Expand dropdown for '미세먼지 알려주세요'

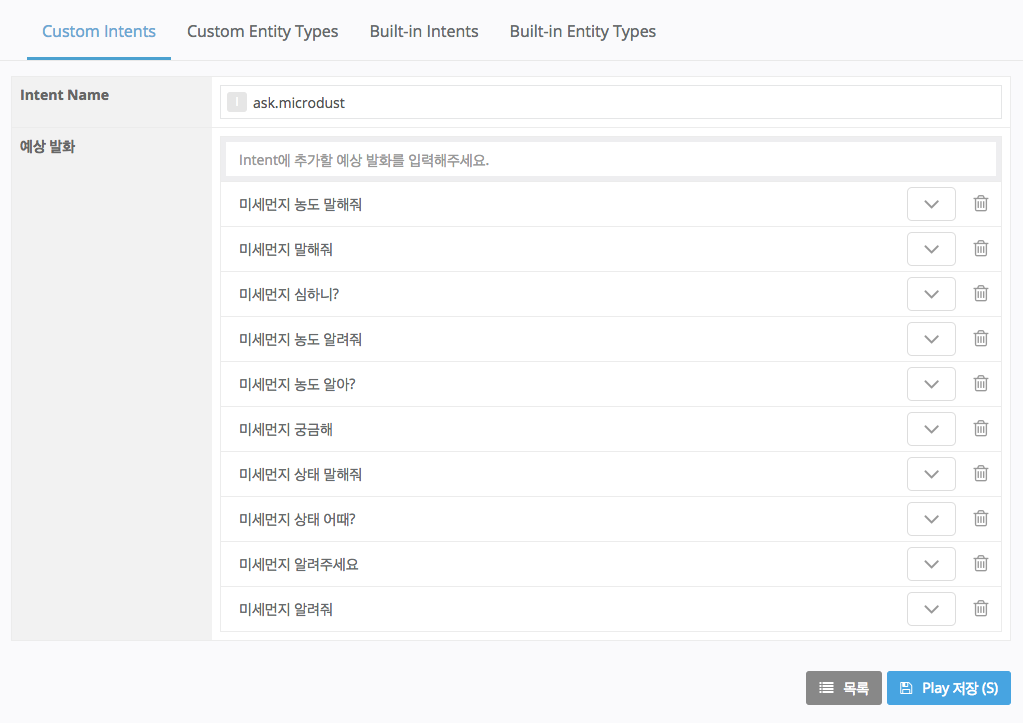click(x=931, y=564)
